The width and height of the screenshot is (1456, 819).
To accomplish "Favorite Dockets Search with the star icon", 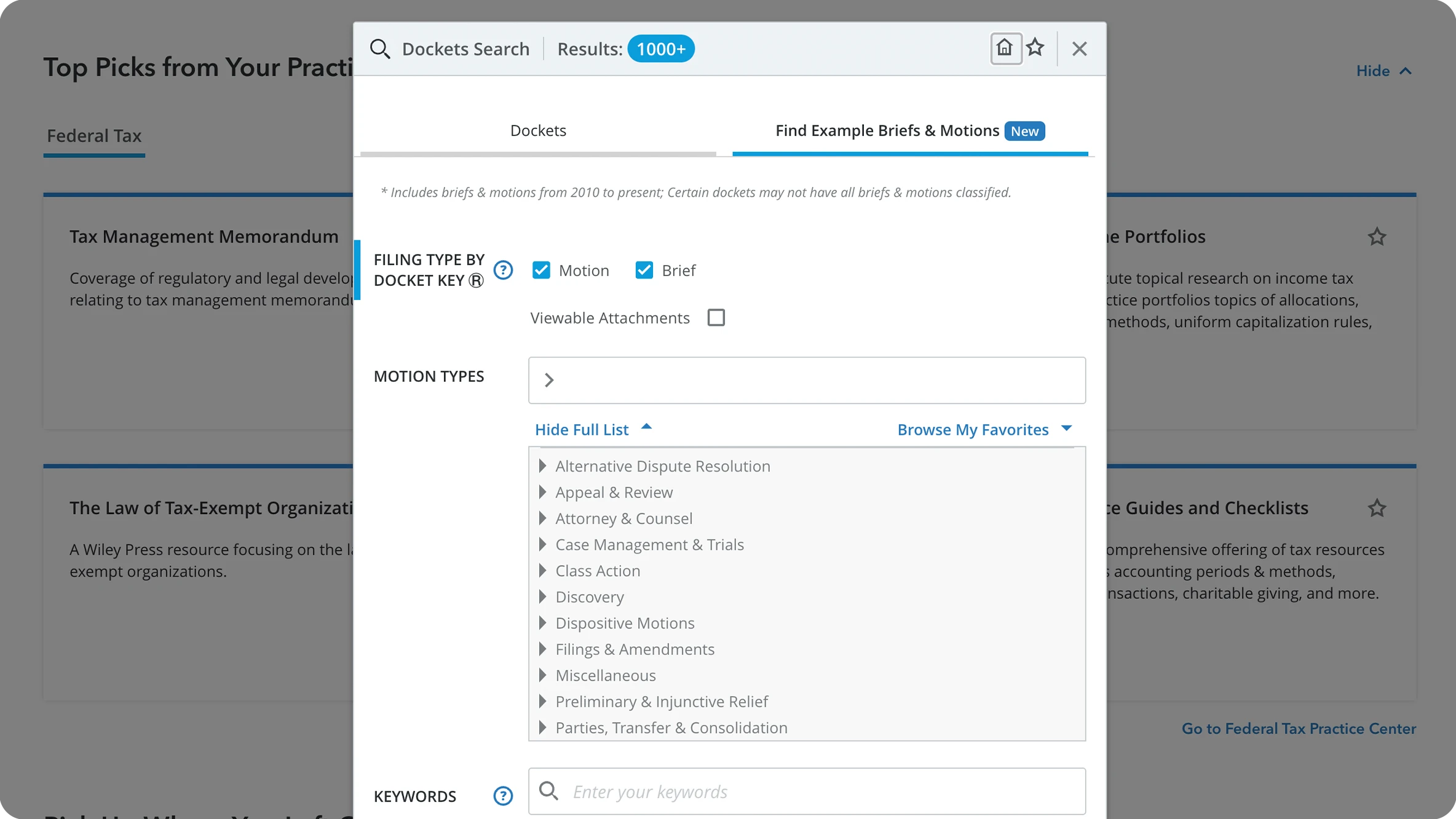I will (1035, 48).
